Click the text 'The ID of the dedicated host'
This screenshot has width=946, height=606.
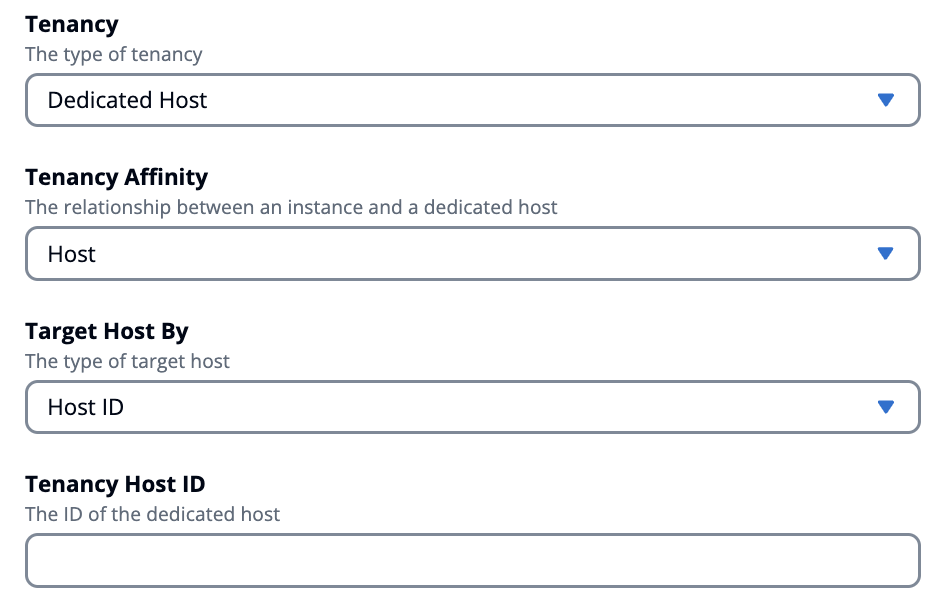click(152, 514)
